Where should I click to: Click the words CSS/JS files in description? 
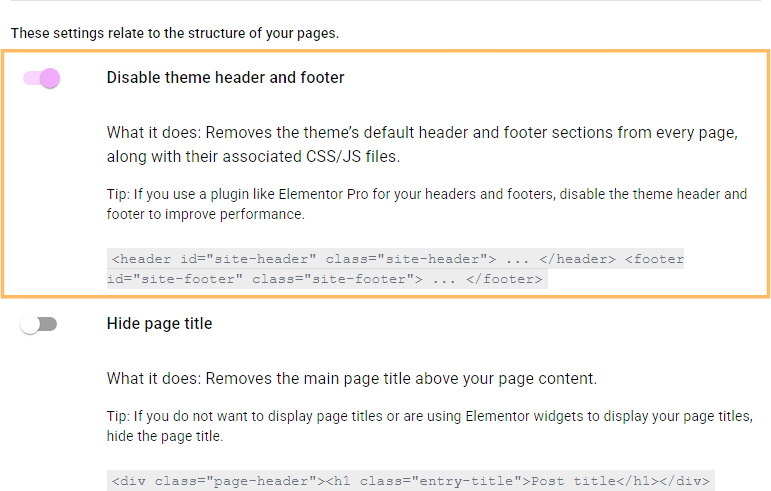[353, 156]
